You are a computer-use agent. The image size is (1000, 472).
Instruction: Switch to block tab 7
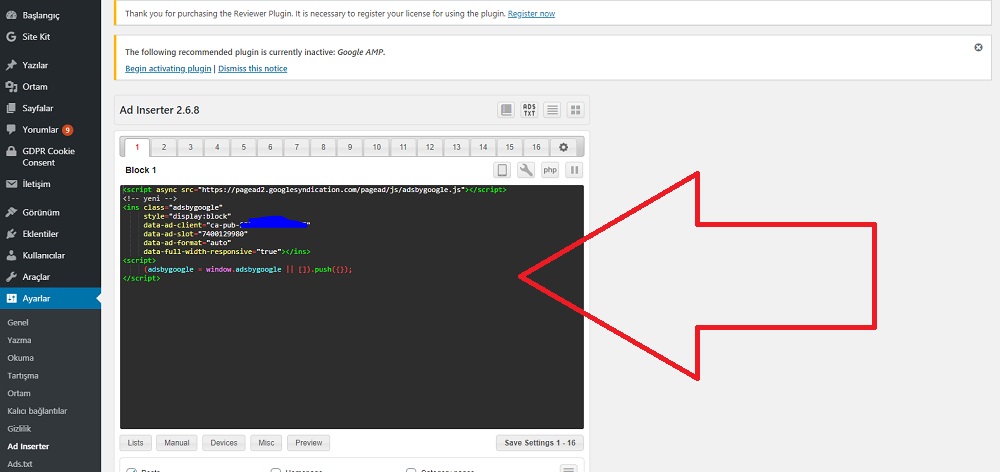click(297, 147)
